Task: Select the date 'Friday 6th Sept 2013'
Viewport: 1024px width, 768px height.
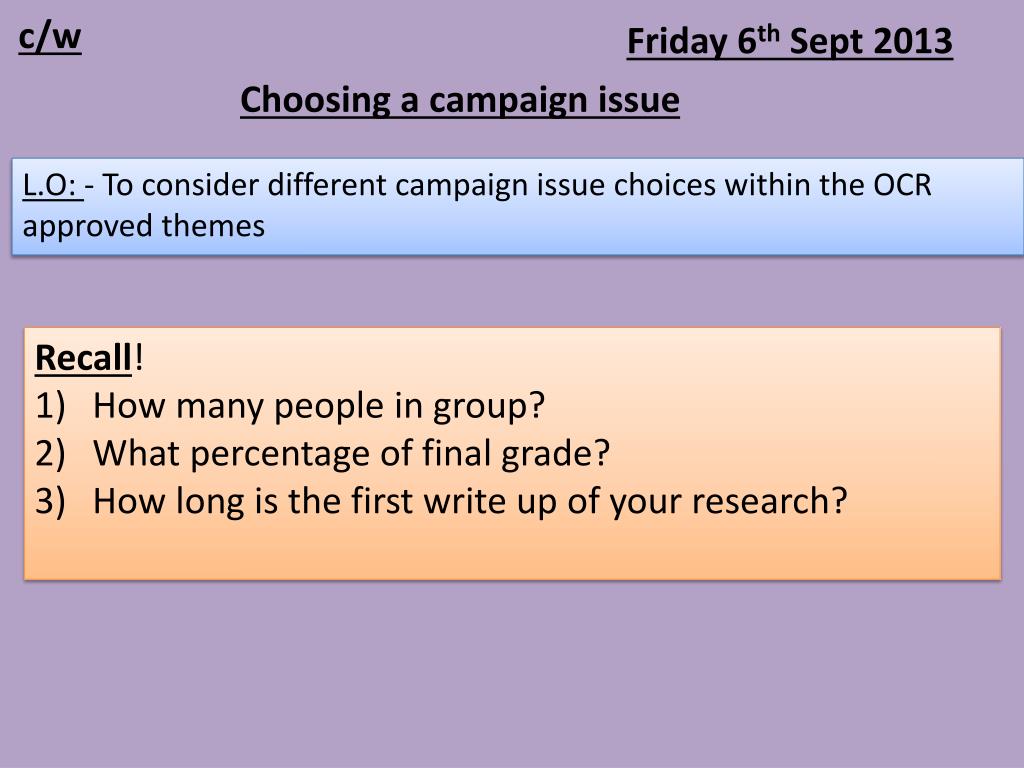Action: tap(790, 42)
